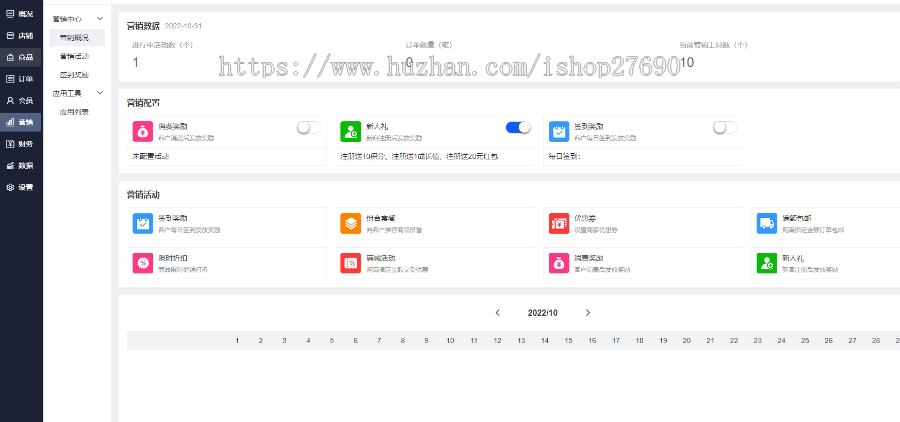Open the 会员 members icon in the main sidebar
This screenshot has width=900, height=422.
point(10,100)
